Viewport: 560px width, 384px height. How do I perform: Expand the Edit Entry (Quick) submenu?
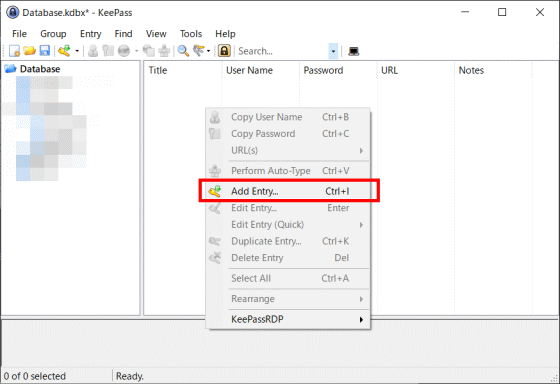click(288, 225)
